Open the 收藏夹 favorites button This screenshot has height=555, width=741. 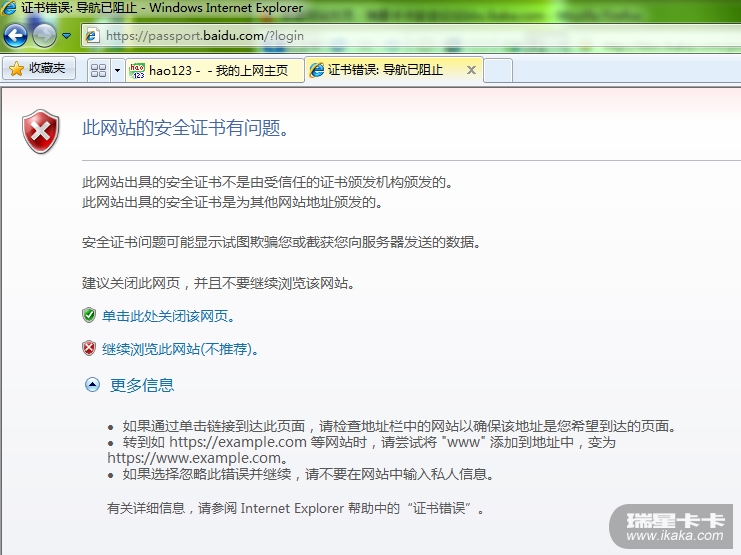coord(39,69)
